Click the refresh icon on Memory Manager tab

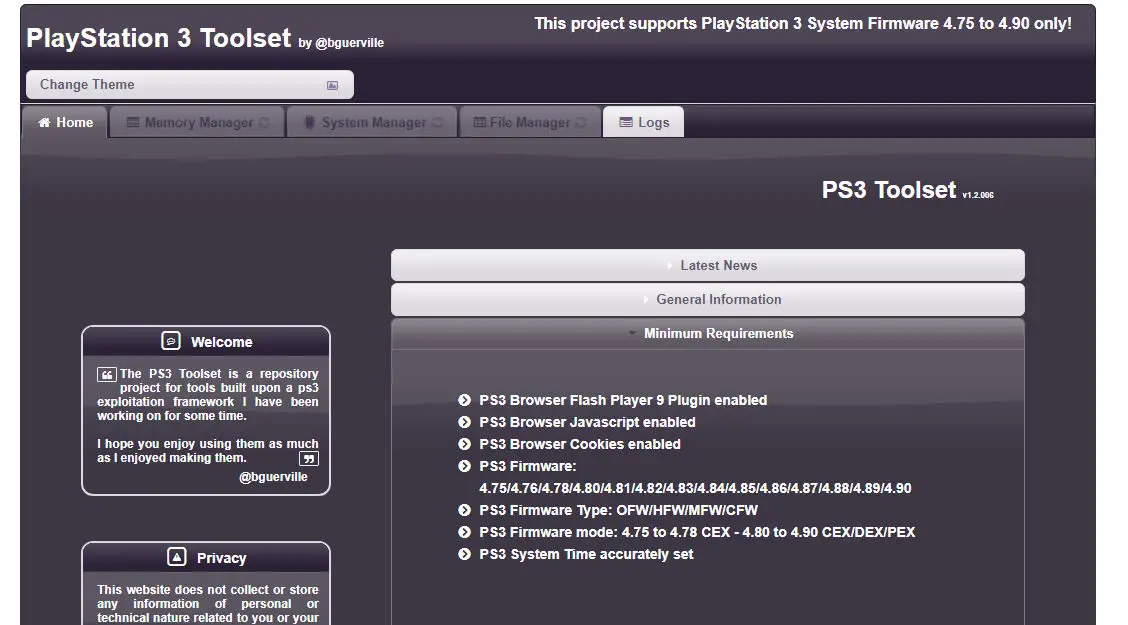coord(264,122)
